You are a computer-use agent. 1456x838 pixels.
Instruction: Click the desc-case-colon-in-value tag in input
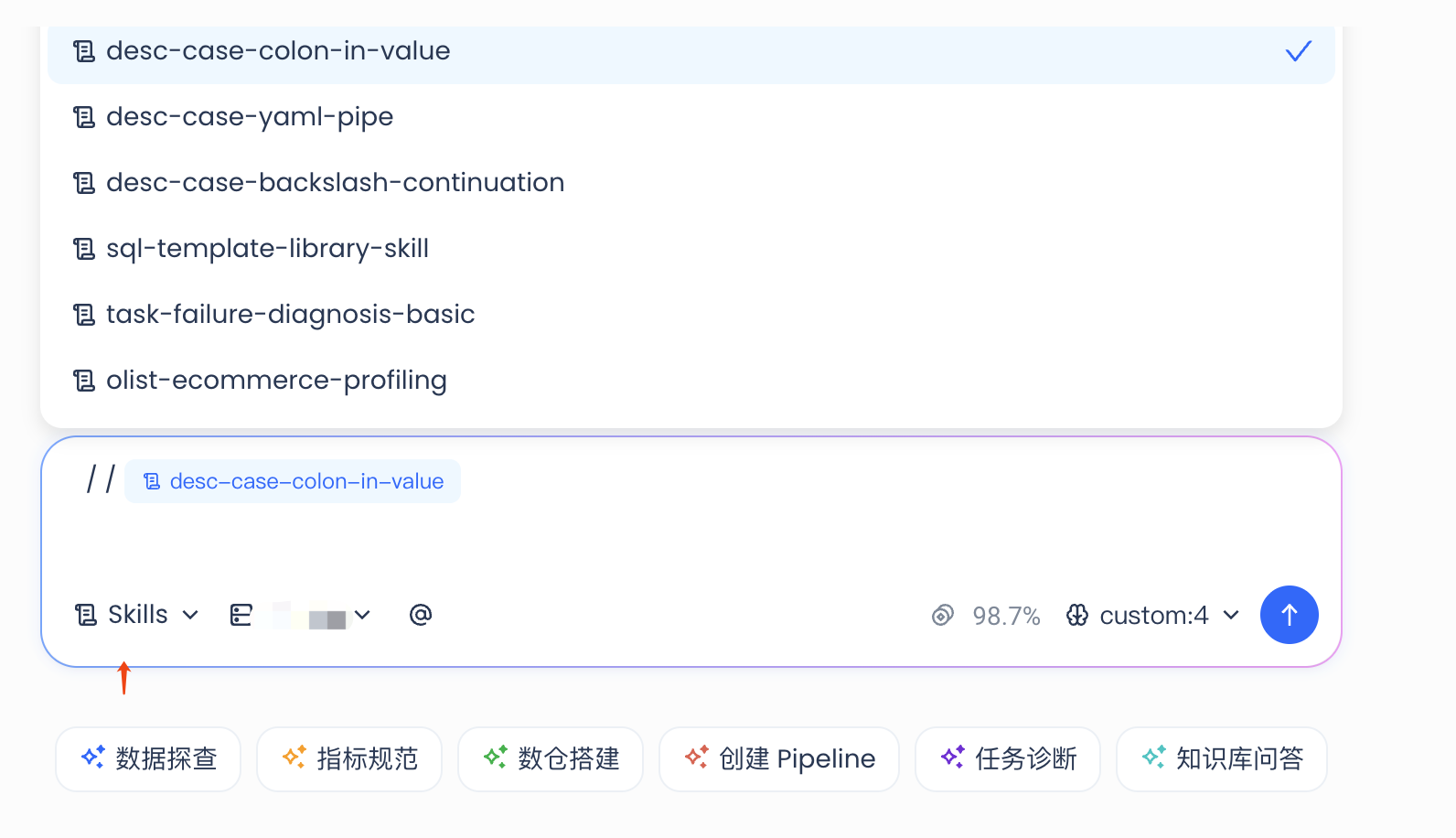[x=293, y=481]
